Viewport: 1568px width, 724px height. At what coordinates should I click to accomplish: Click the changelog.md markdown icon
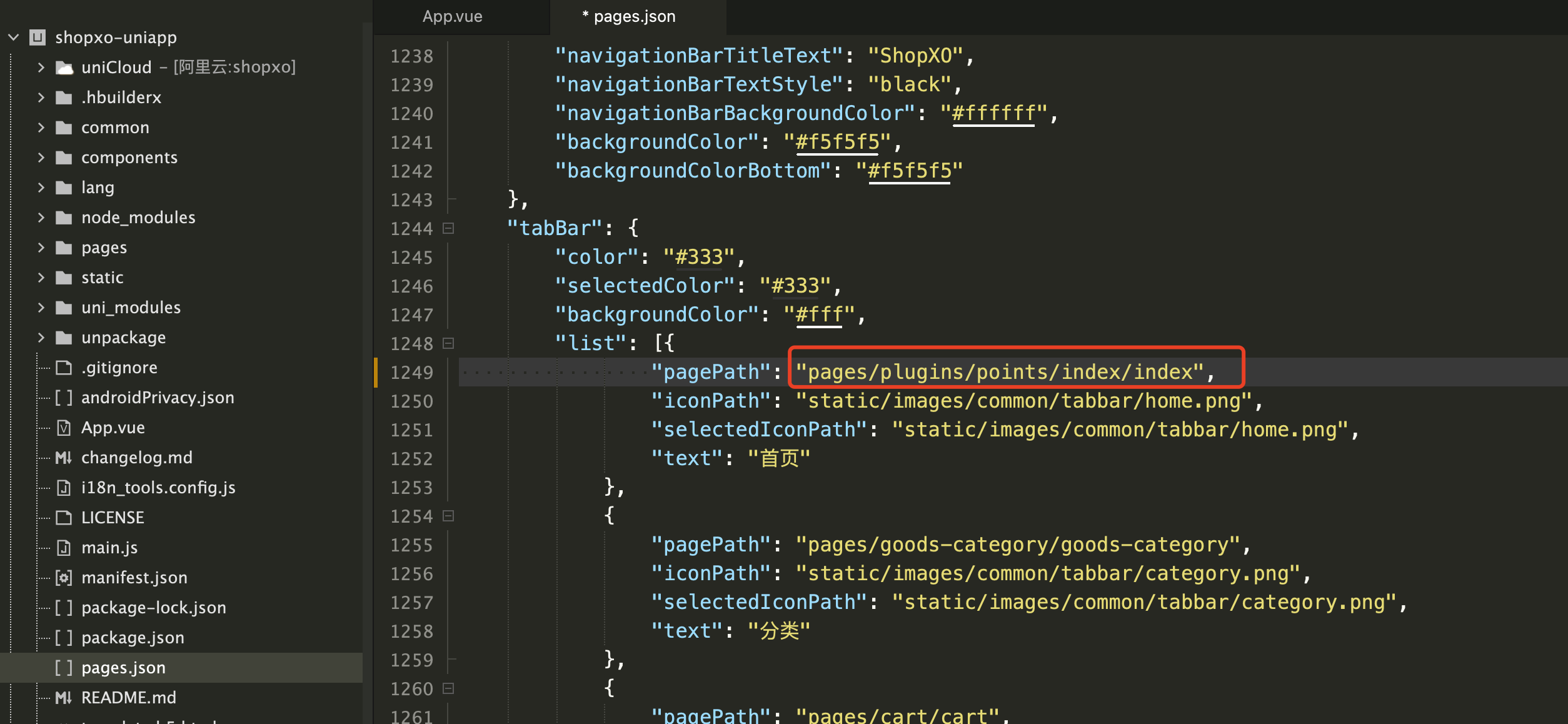coord(64,458)
